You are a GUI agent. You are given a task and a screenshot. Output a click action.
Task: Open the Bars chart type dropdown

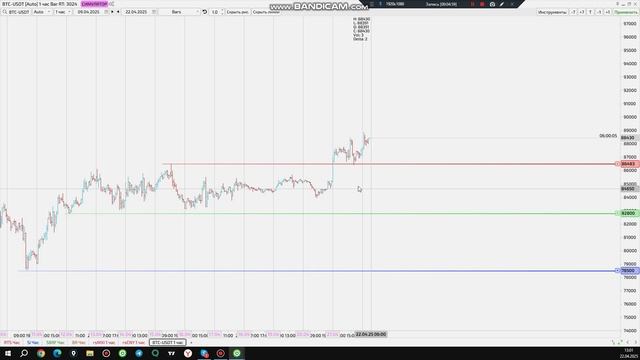180,12
